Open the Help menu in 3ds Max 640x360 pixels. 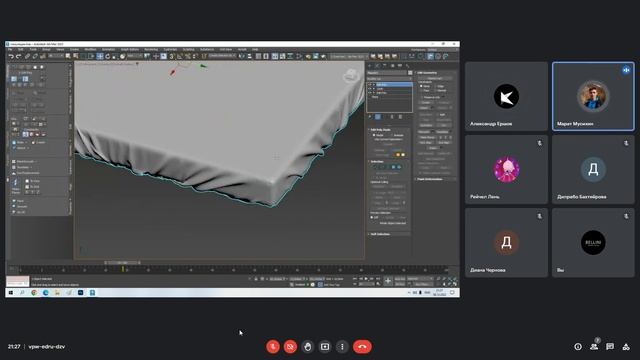point(255,49)
